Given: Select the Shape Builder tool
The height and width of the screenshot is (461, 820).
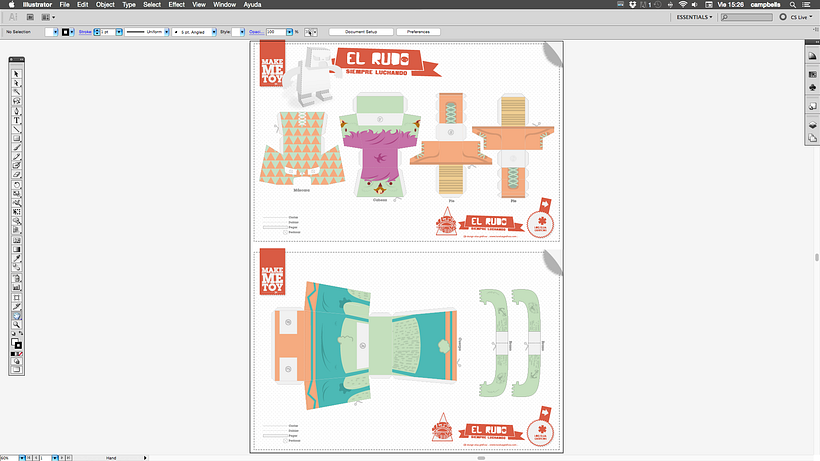Looking at the screenshot, I should click(16, 221).
